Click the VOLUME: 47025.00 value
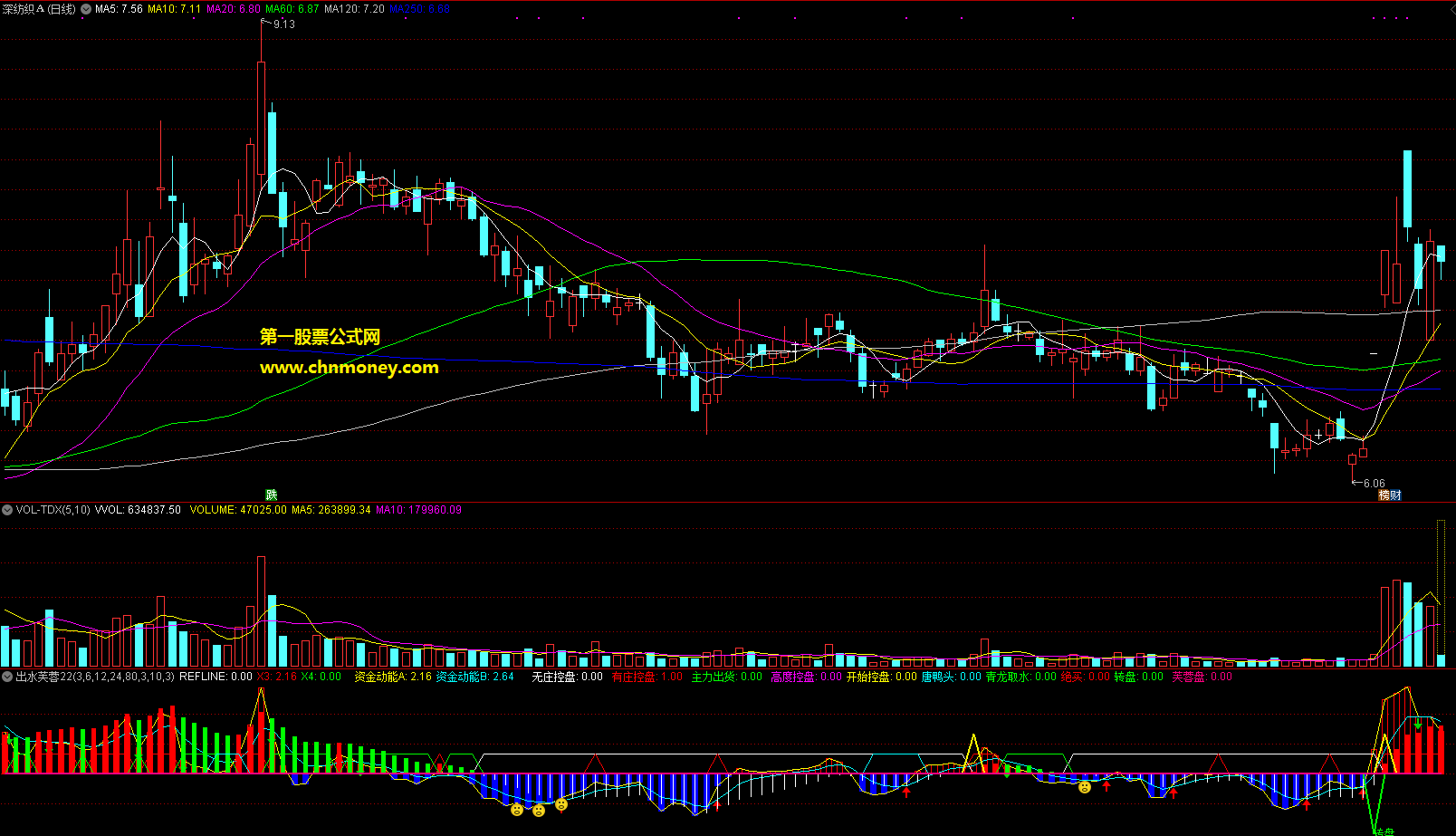 238,510
